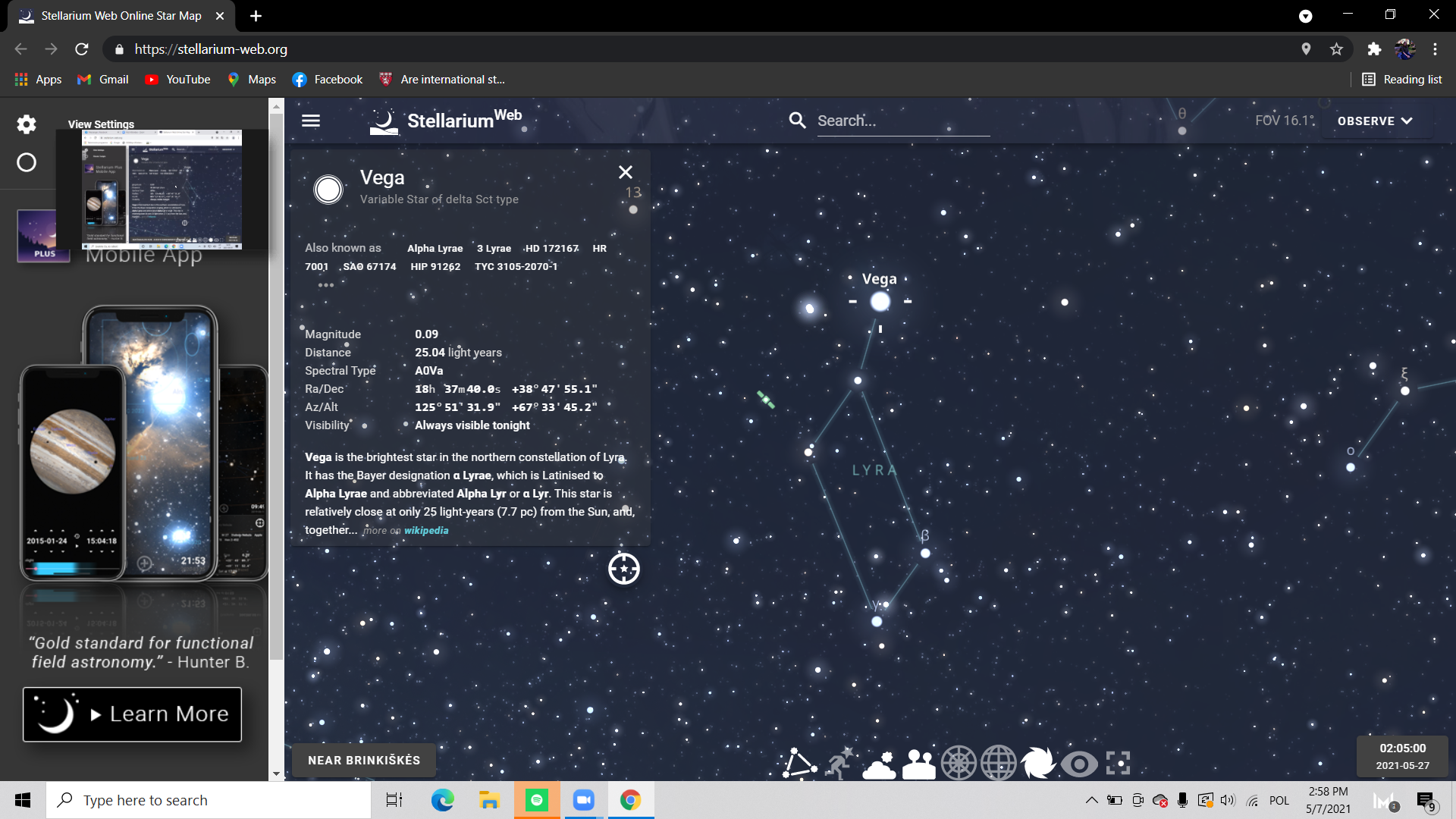
Task: Enter fullscreen mode
Action: pos(1118,764)
